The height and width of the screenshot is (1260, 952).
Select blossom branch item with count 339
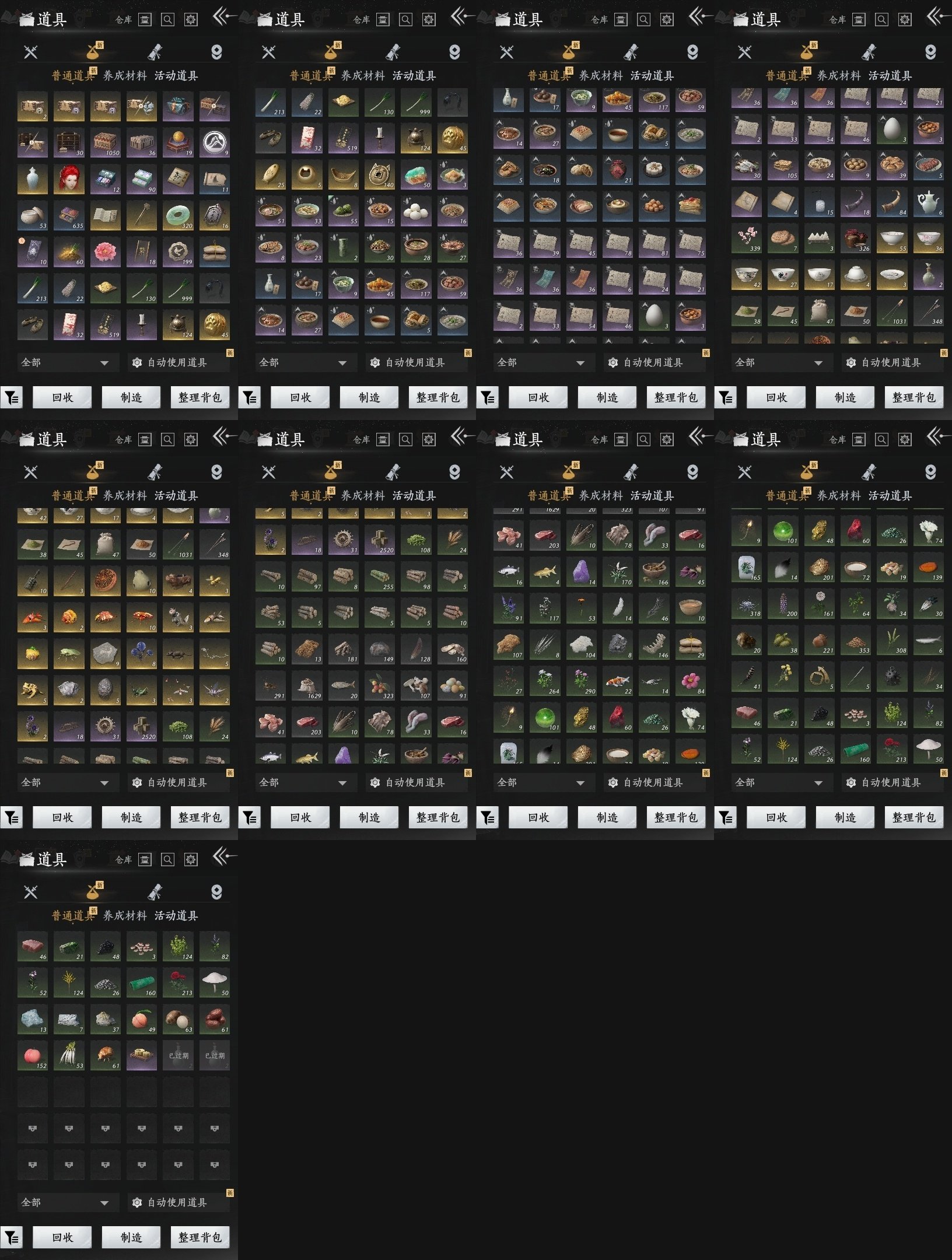tap(747, 239)
